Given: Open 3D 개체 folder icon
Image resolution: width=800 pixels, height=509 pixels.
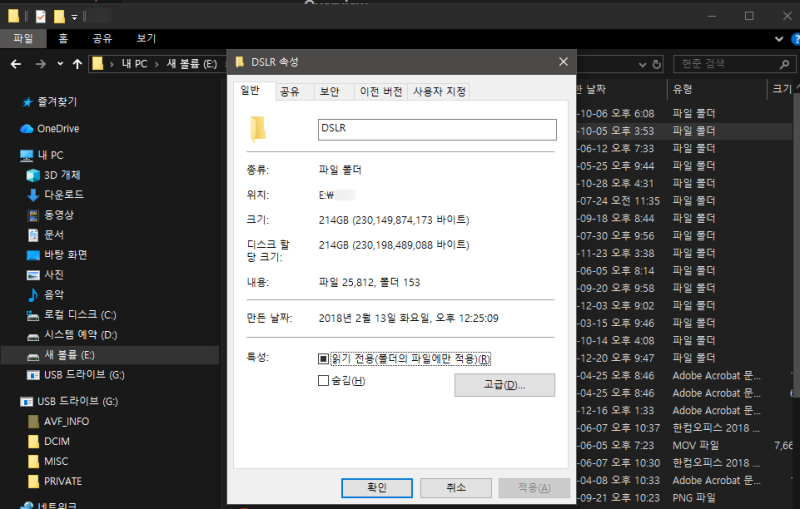Looking at the screenshot, I should 33,175.
